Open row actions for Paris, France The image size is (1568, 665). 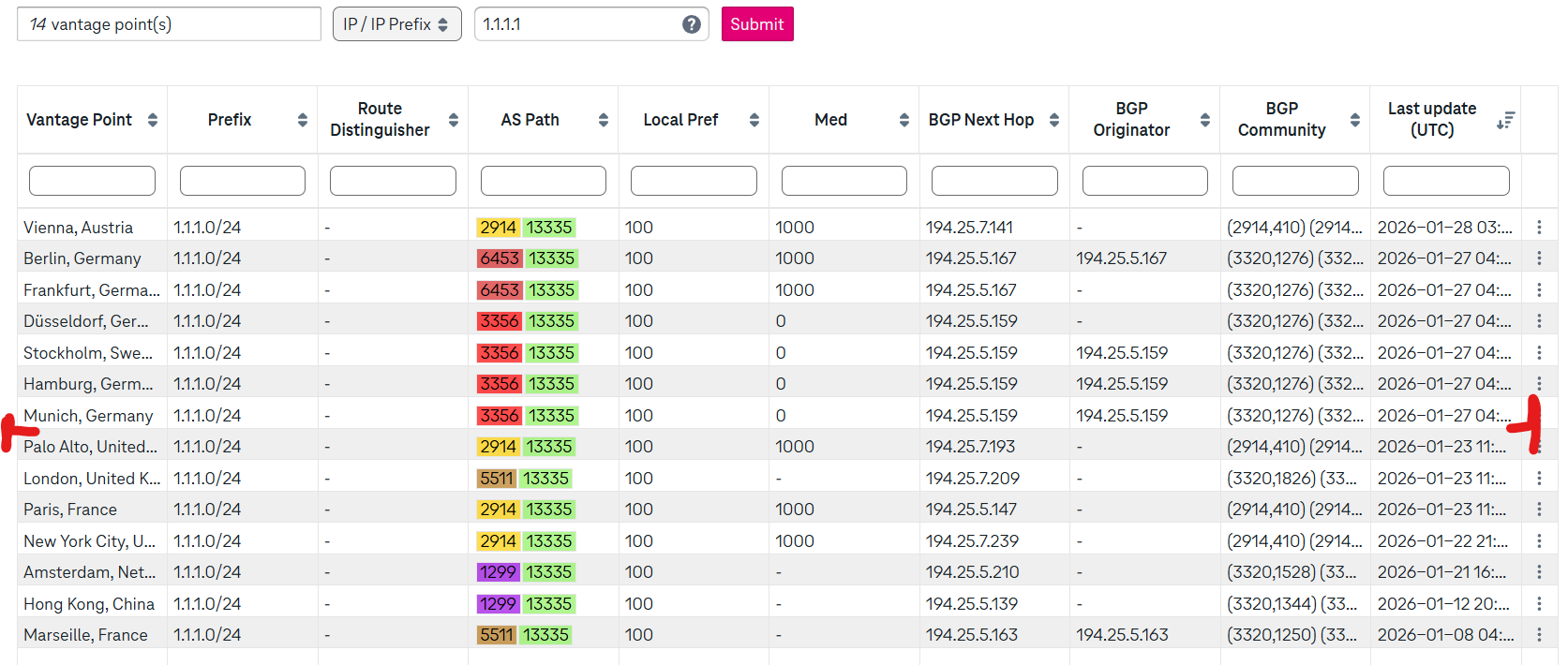coord(1539,510)
